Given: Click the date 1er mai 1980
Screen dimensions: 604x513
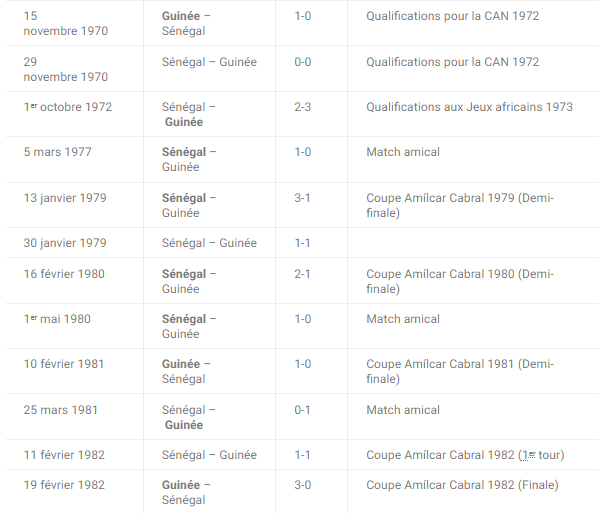Looking at the screenshot, I should tap(57, 319).
